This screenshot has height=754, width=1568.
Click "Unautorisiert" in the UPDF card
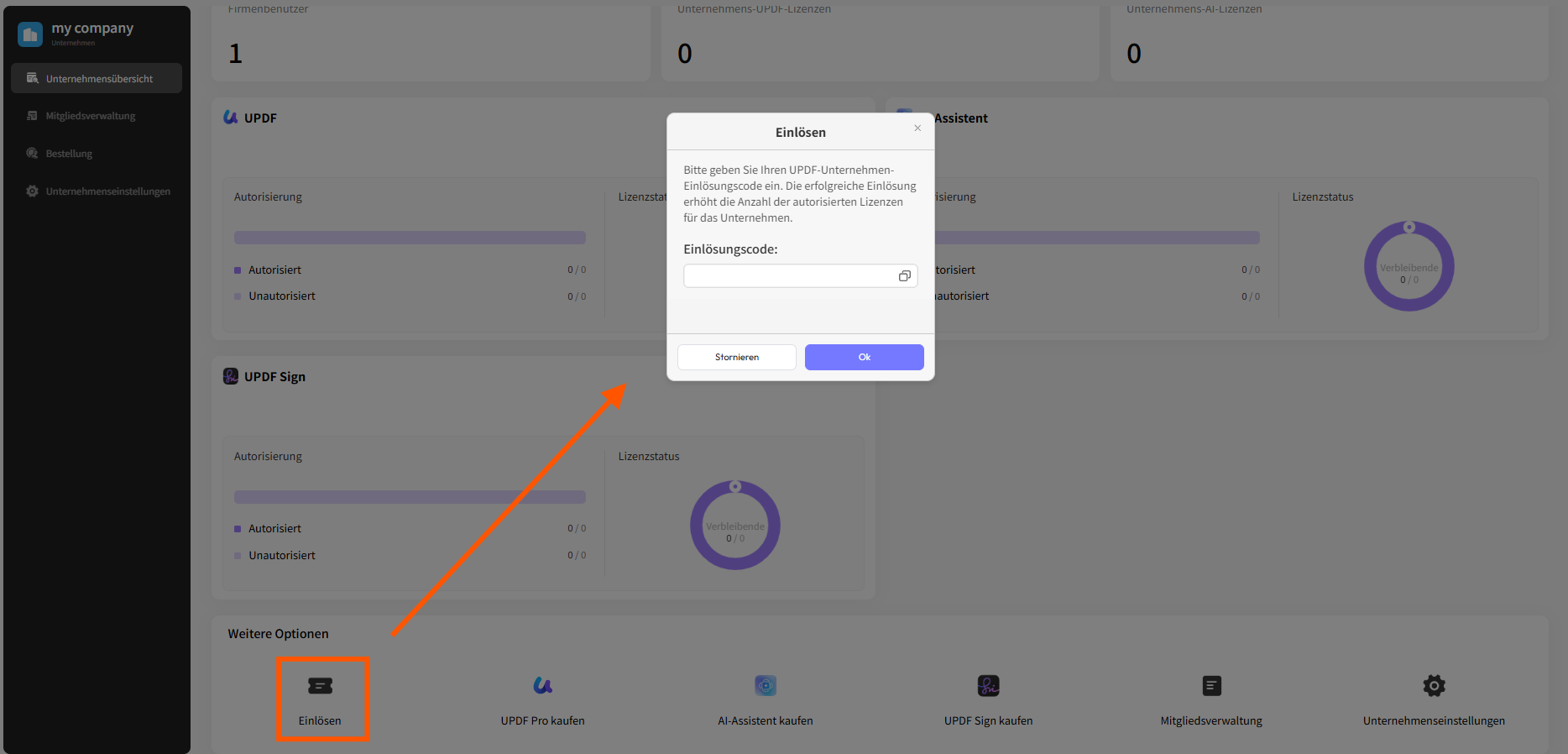click(282, 296)
